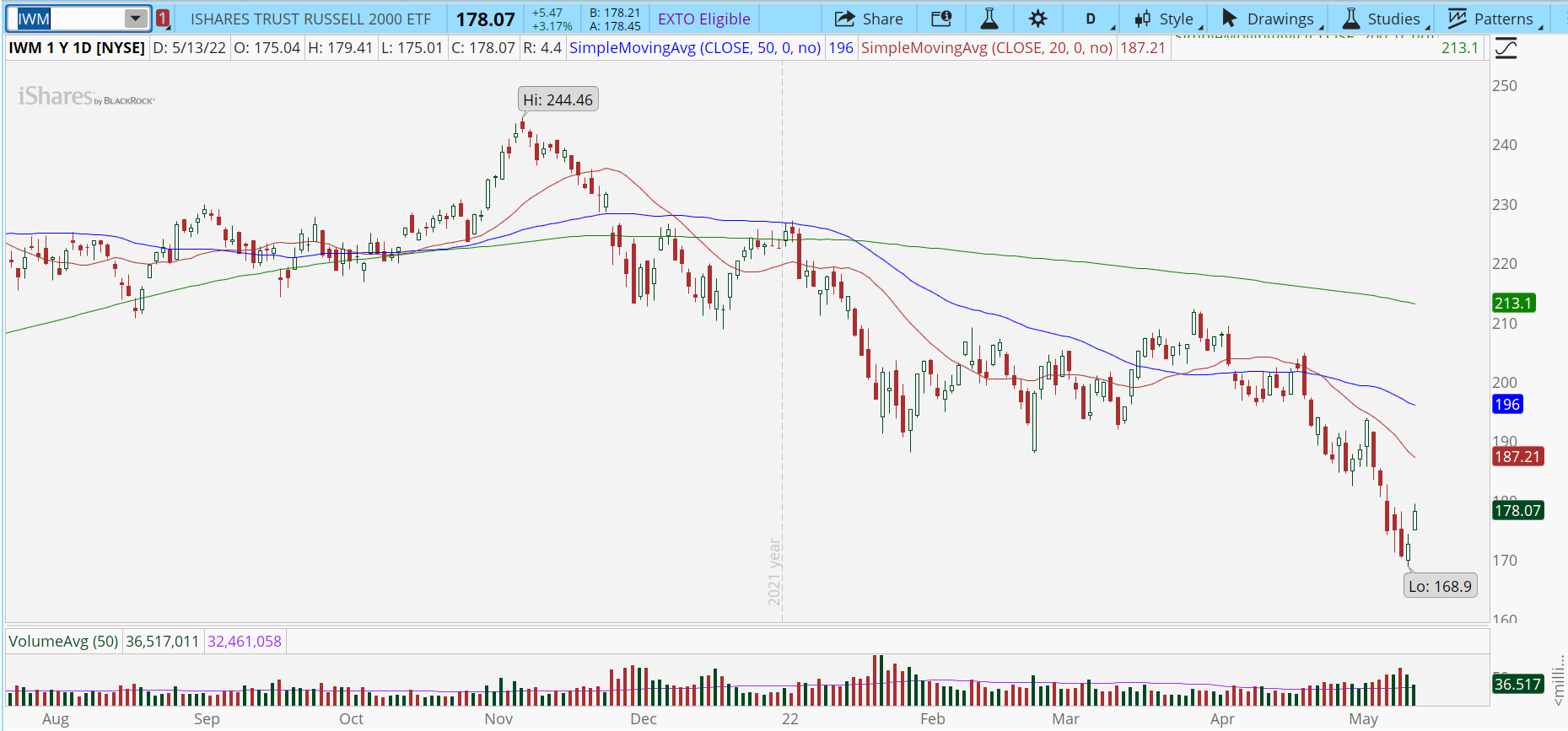Viewport: 1568px width, 731px height.
Task: Click the ISHARES TRUST RUSSELL 2000 ETF description
Action: tap(310, 19)
